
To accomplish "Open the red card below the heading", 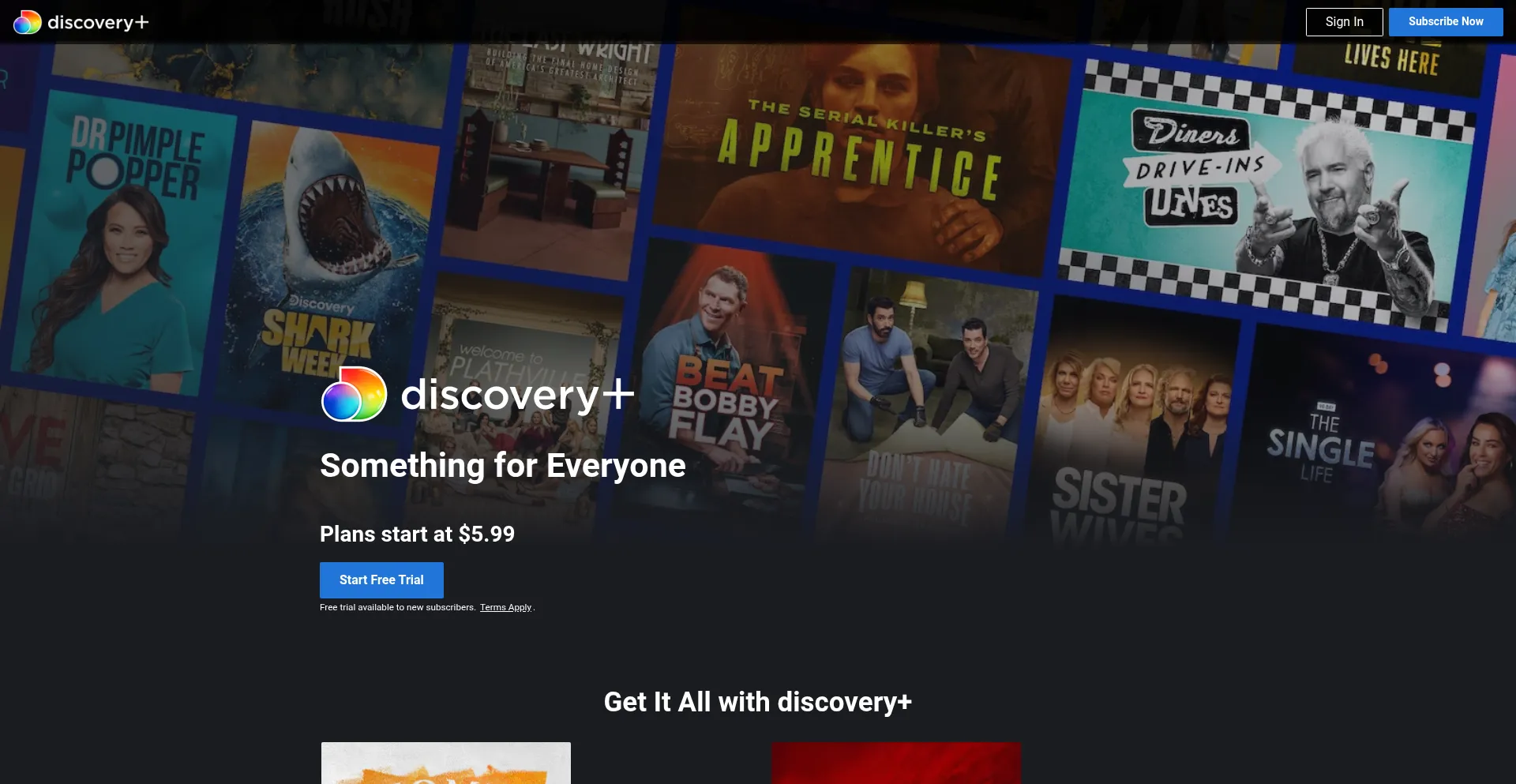I will click(x=895, y=763).
